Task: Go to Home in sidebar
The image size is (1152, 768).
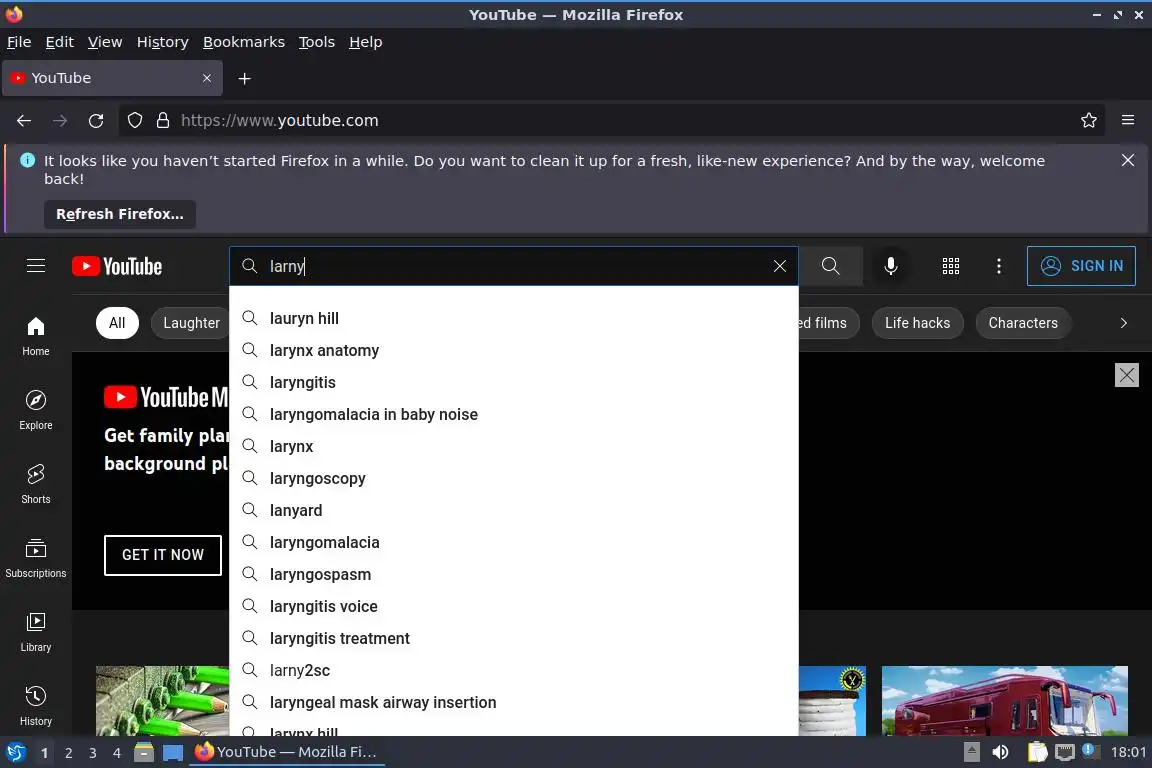Action: point(36,336)
